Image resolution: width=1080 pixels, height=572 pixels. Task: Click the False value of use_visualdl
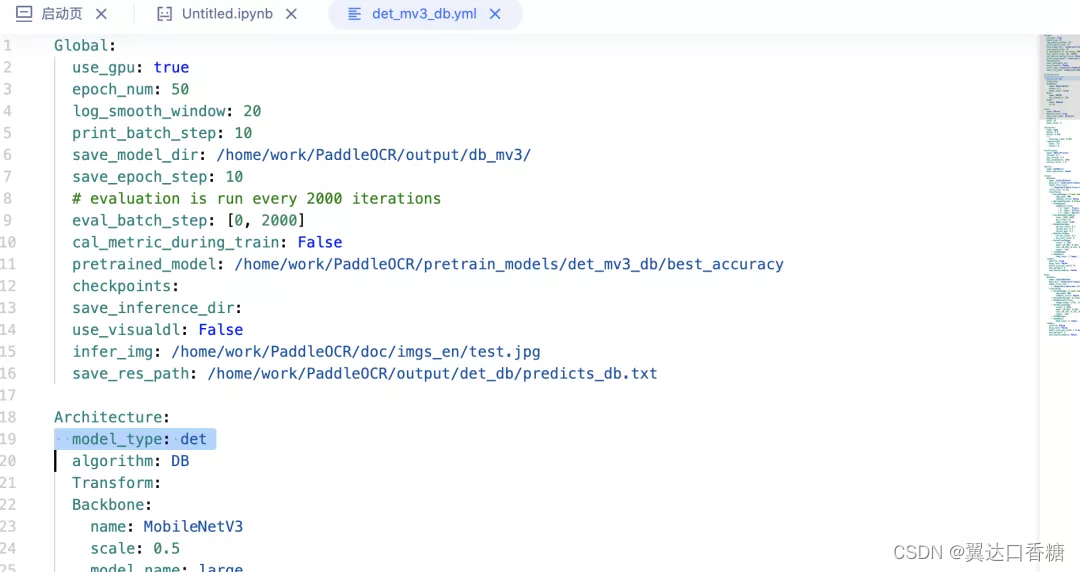click(220, 330)
